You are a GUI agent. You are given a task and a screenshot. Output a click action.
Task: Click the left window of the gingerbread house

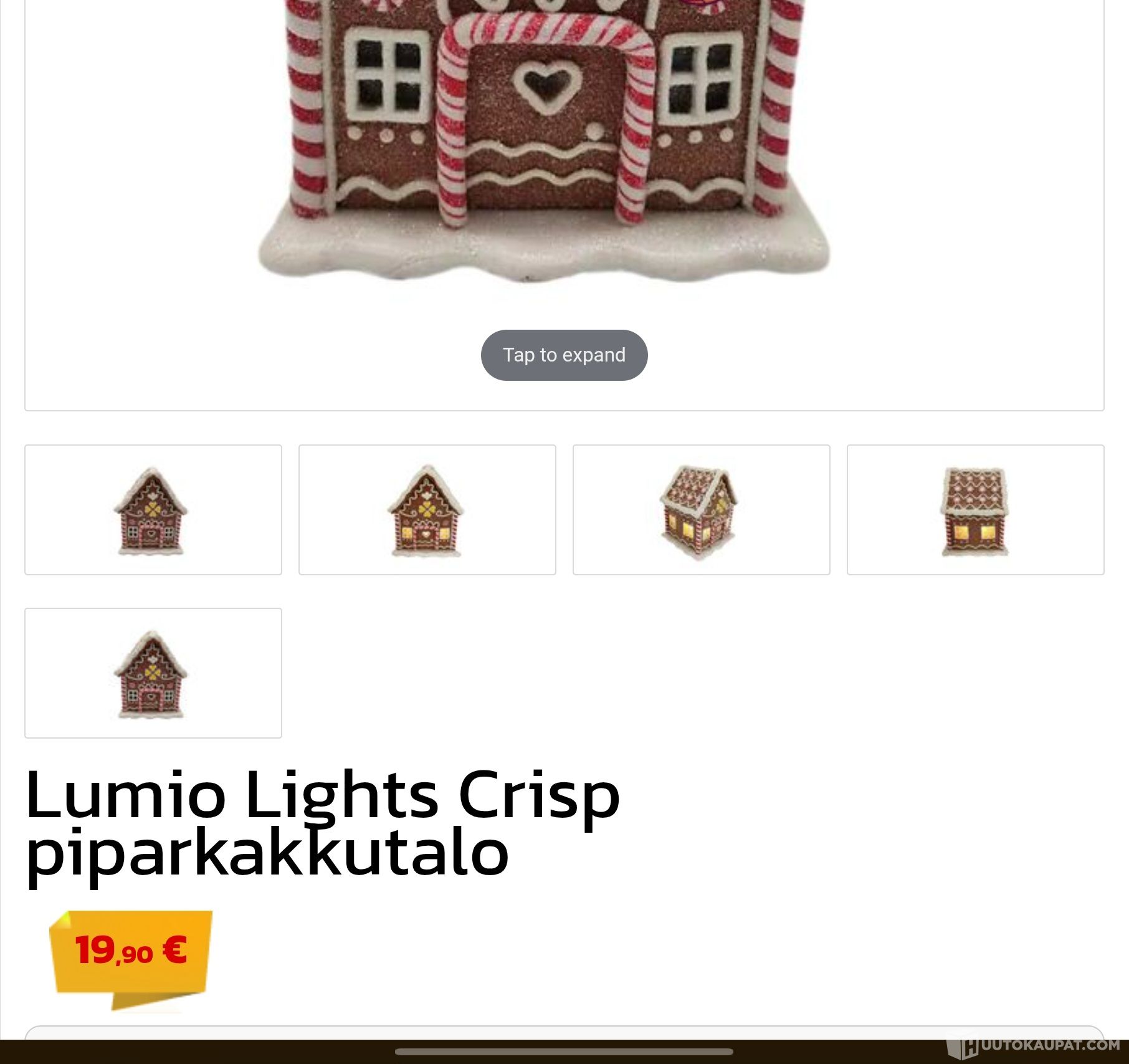tap(388, 75)
